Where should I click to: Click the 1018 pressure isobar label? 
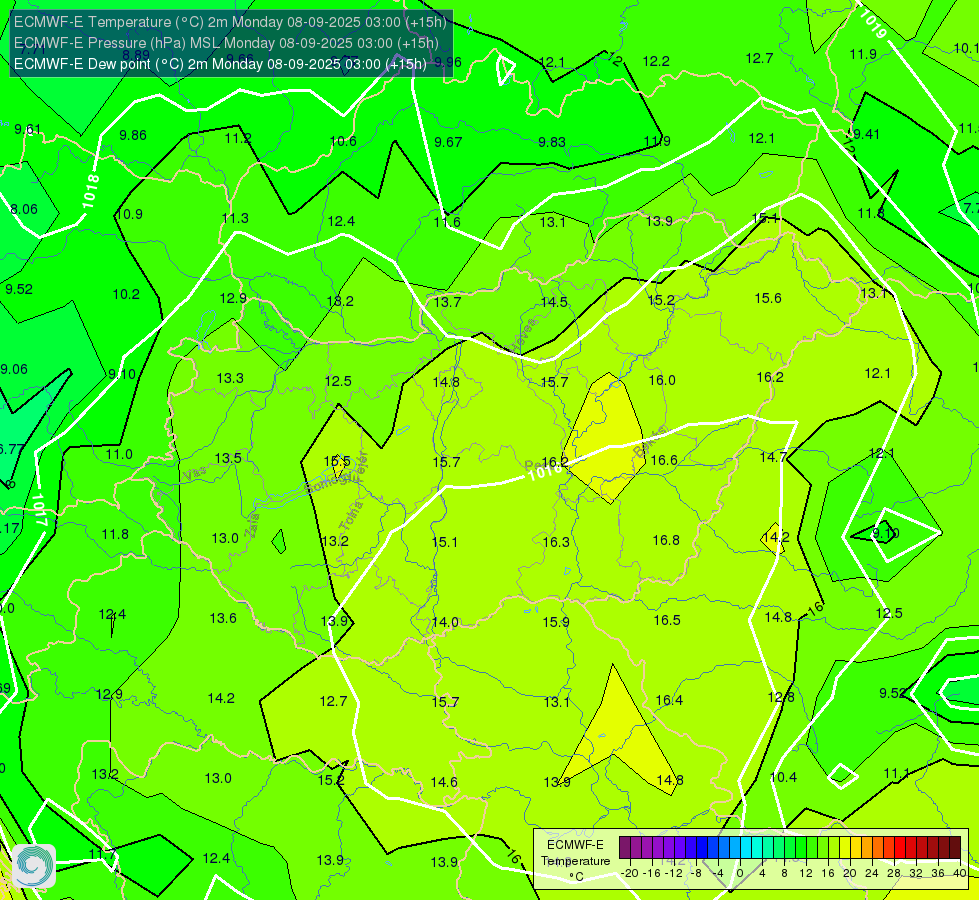point(90,192)
